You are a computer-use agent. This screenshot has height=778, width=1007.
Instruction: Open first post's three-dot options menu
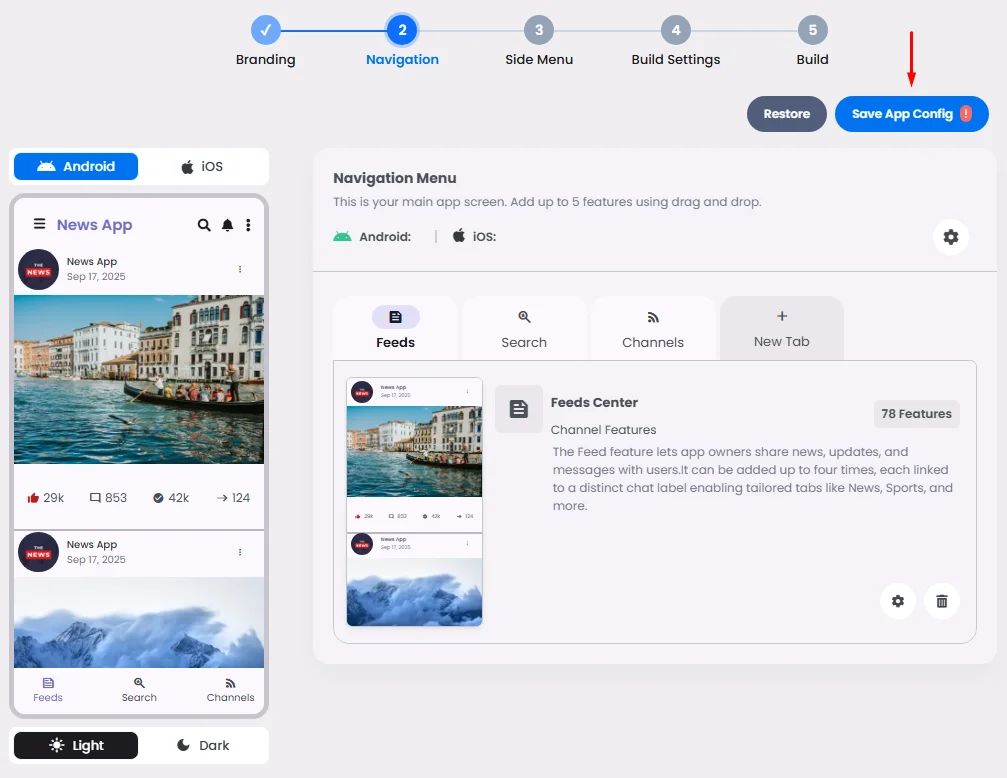click(240, 269)
